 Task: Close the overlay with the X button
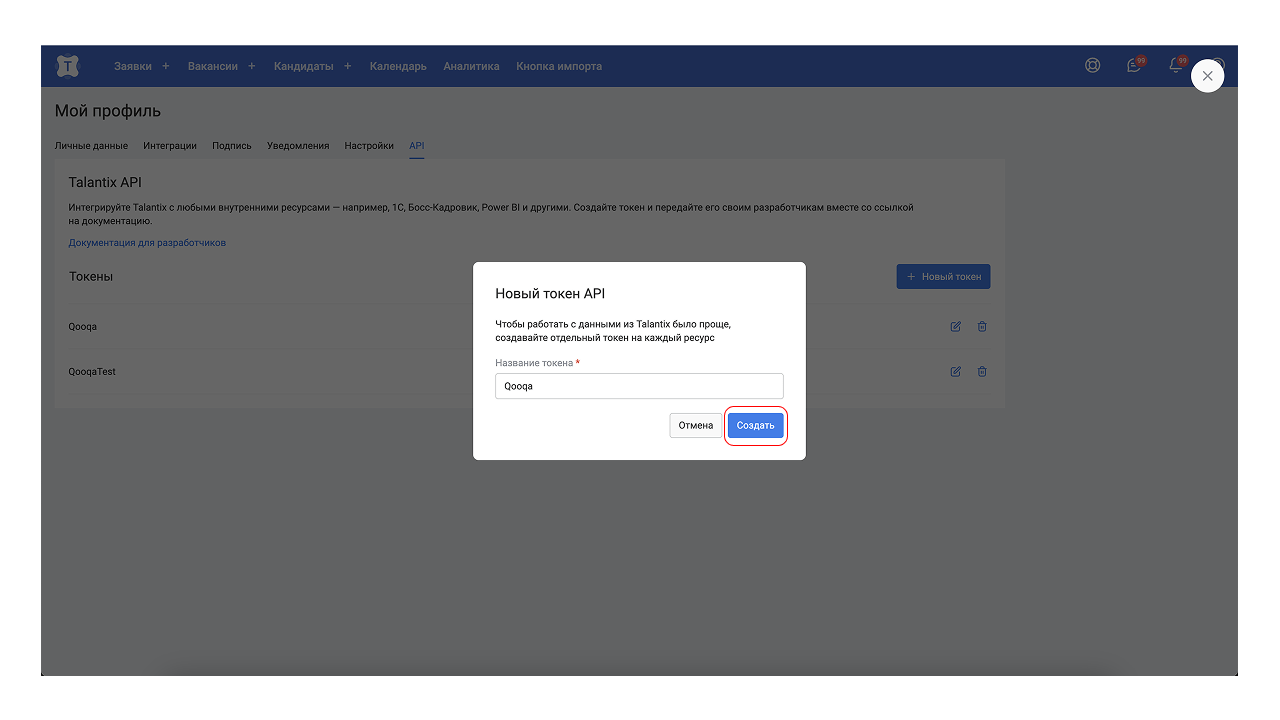tap(1208, 76)
